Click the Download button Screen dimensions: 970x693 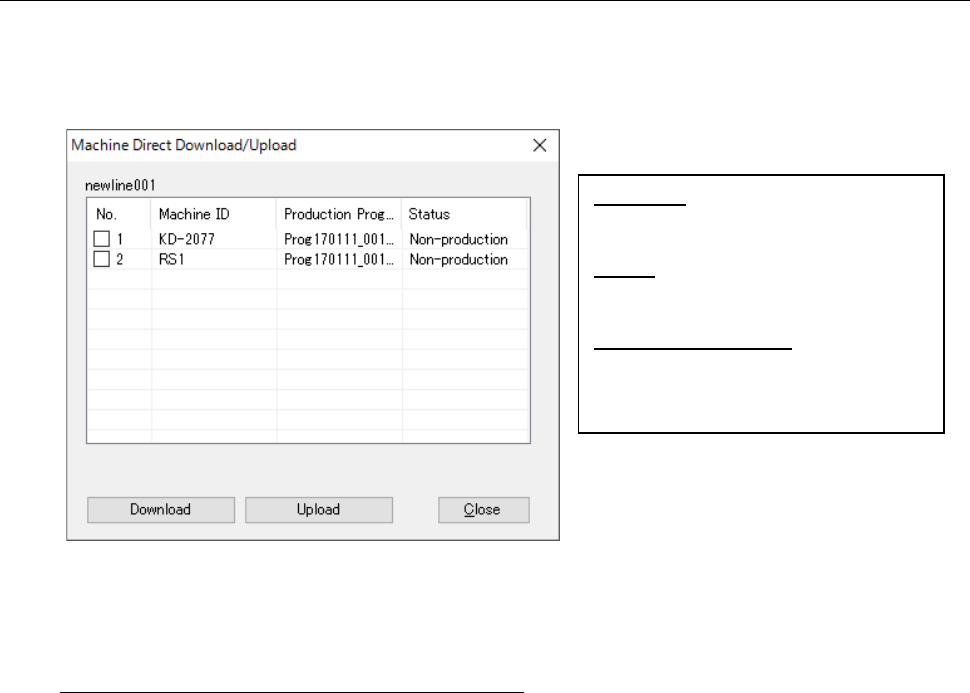[160, 510]
